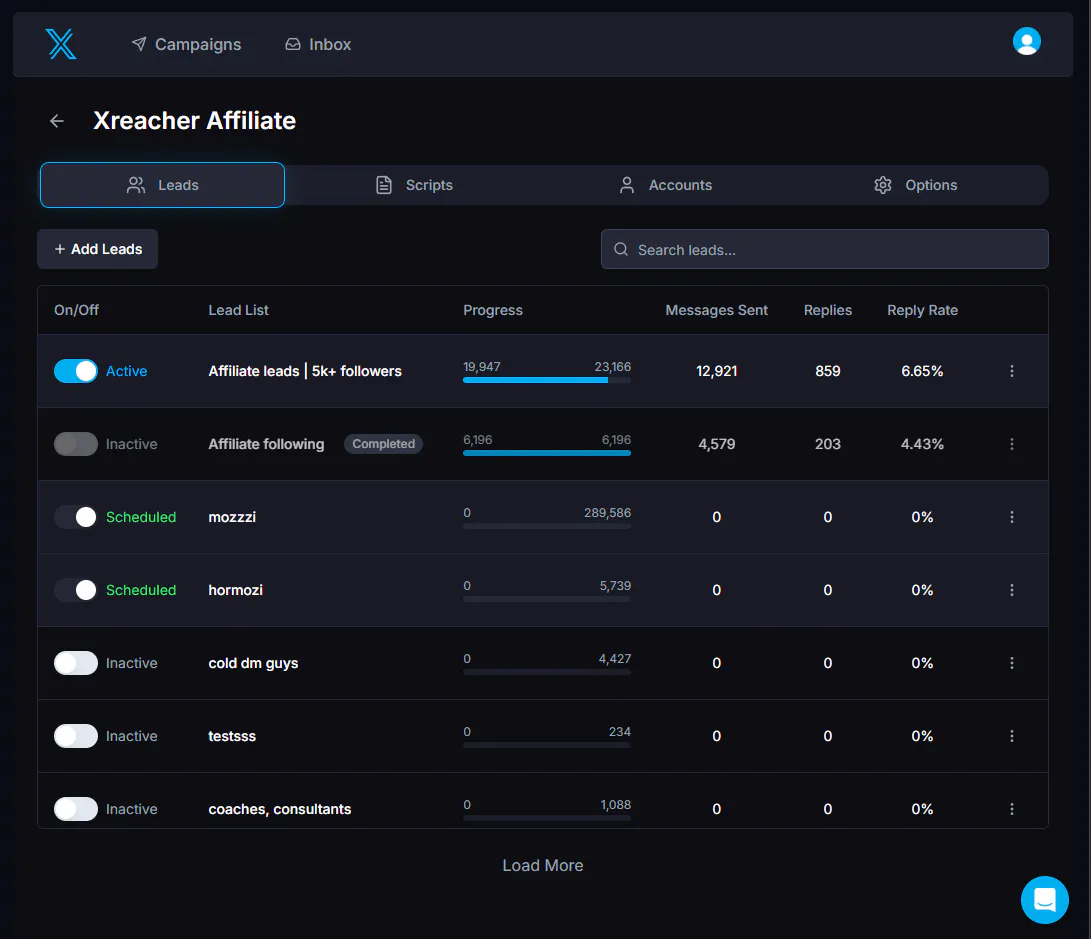Turn off the Affiliate leads toggle
The image size is (1091, 939).
coord(76,371)
